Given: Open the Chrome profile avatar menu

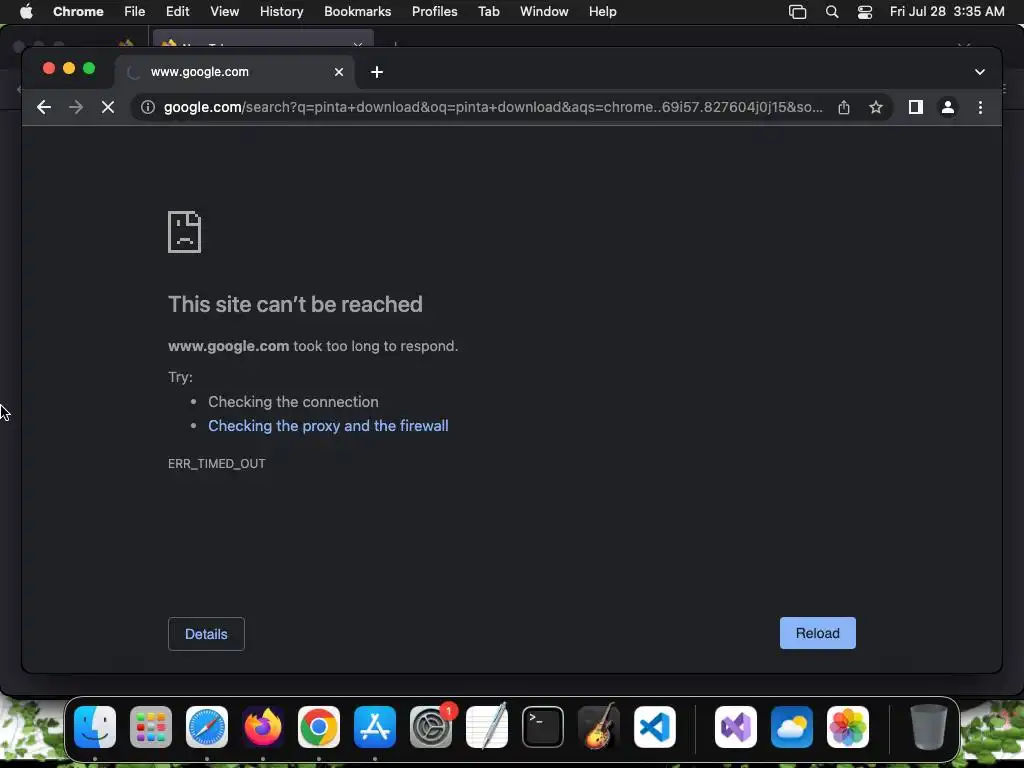Looking at the screenshot, I should [948, 107].
